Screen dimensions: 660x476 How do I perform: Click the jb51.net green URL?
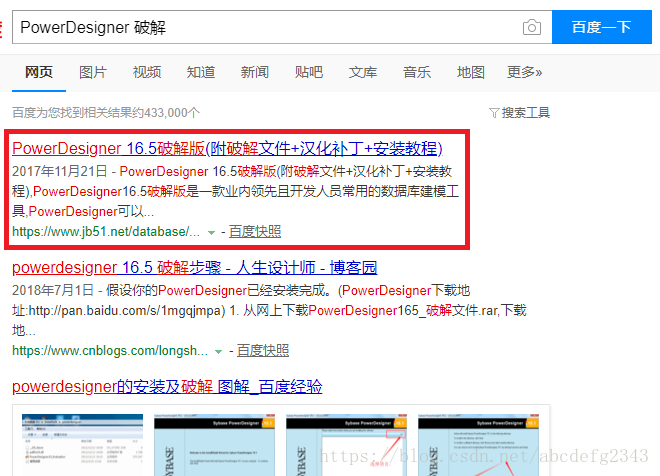pyautogui.click(x=106, y=231)
